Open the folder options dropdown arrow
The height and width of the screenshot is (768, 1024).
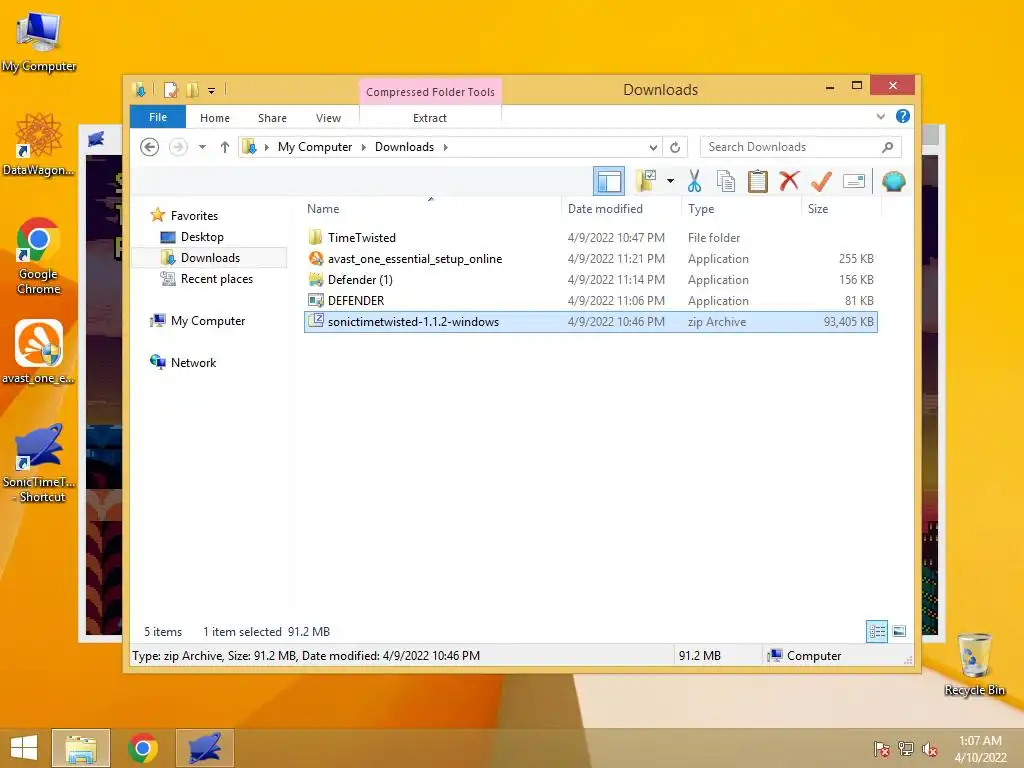point(670,181)
